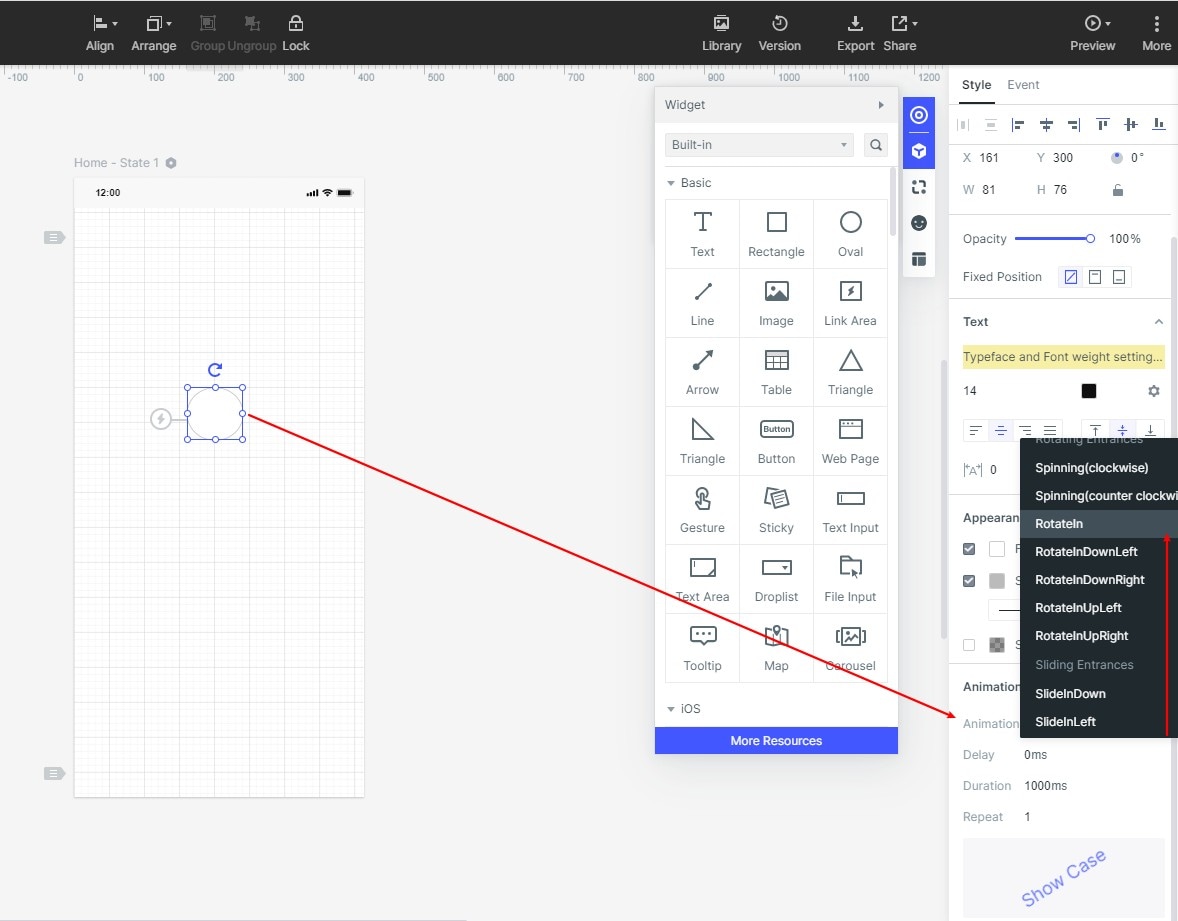Click the widget search magnifier icon
The height and width of the screenshot is (921, 1178).
point(875,145)
